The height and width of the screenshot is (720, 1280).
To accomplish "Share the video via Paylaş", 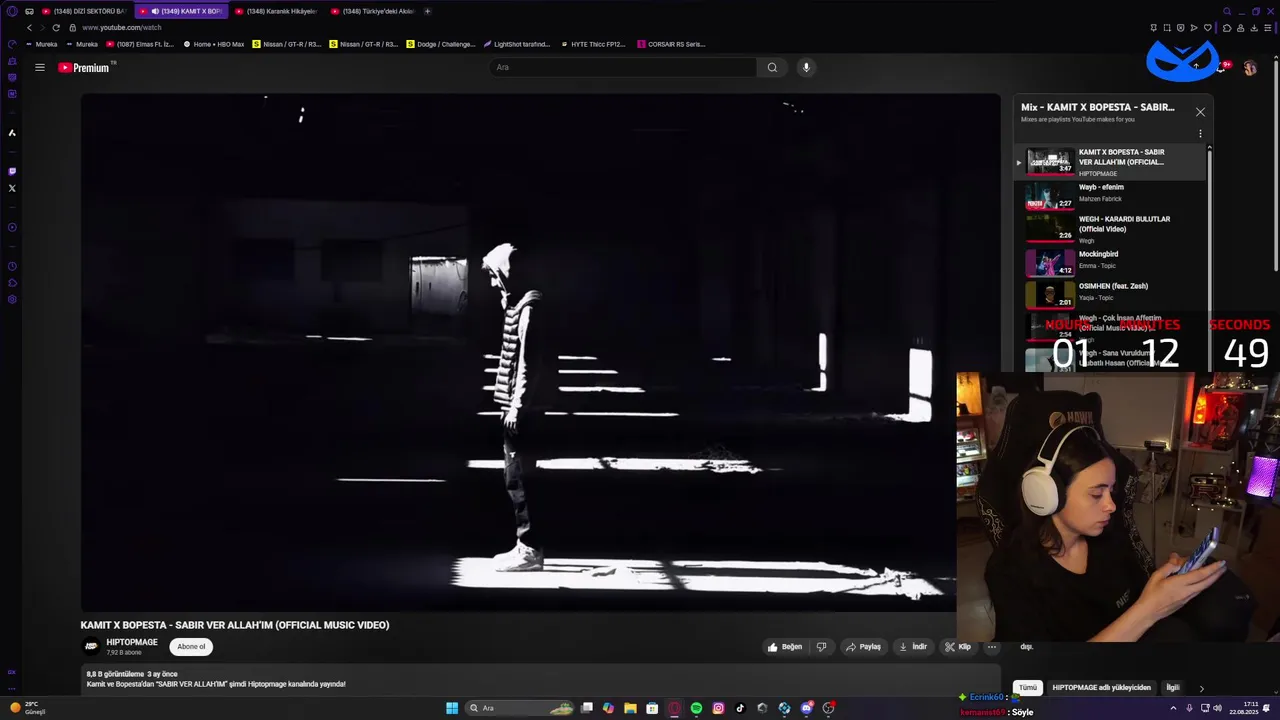I will click(x=863, y=647).
